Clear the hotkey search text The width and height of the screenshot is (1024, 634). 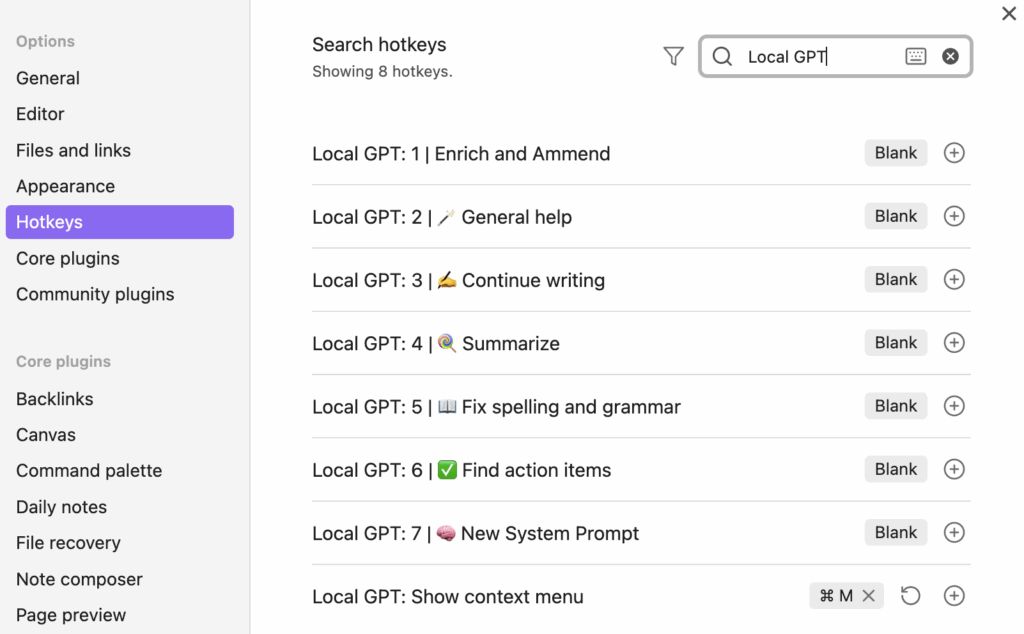click(x=950, y=56)
